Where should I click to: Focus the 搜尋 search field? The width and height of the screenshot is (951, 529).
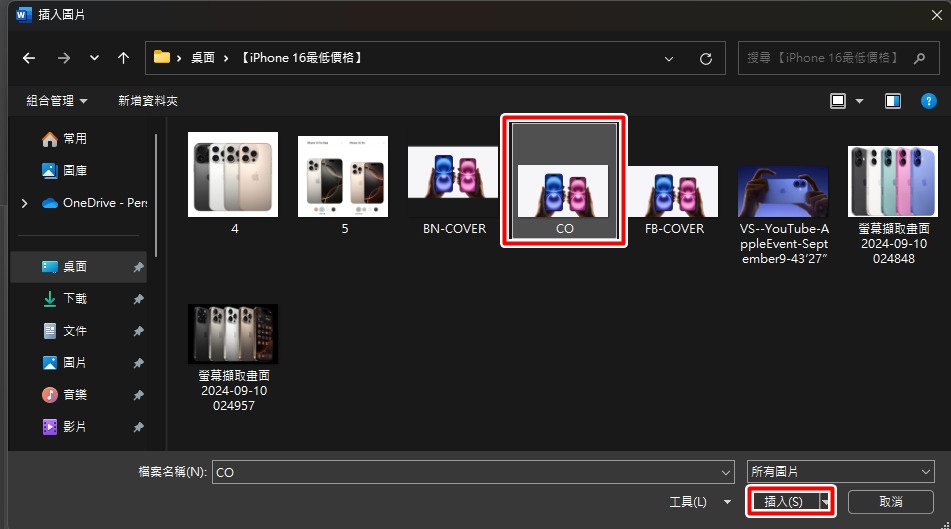[x=838, y=58]
